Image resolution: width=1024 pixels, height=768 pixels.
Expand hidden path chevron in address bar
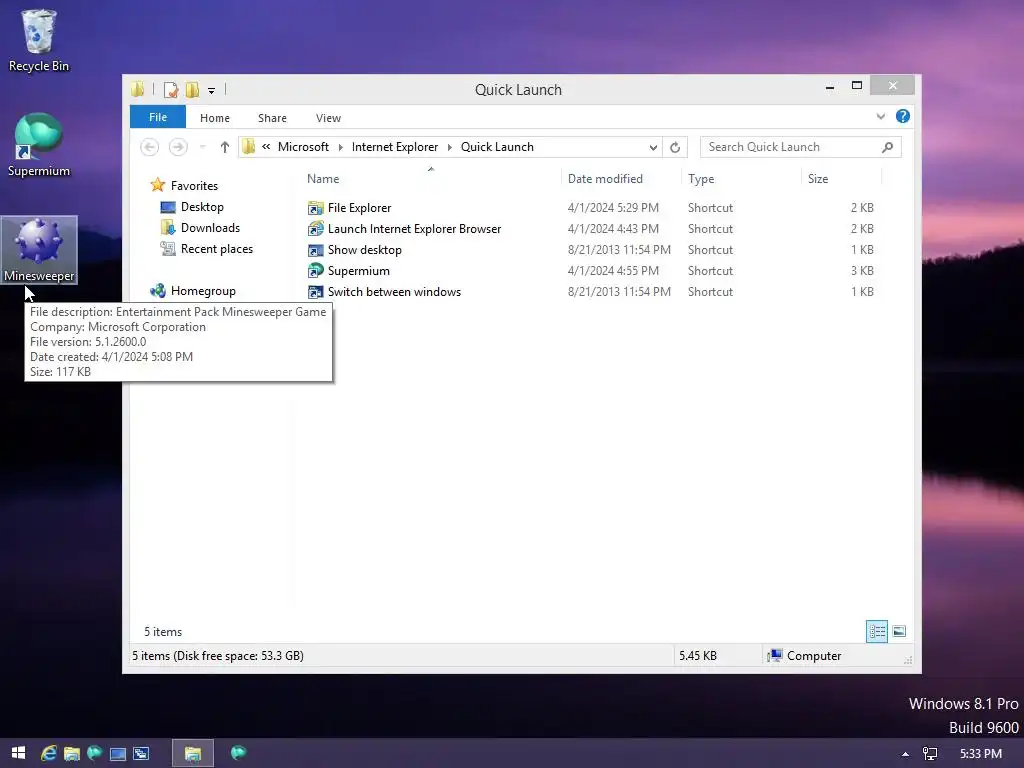coord(266,147)
